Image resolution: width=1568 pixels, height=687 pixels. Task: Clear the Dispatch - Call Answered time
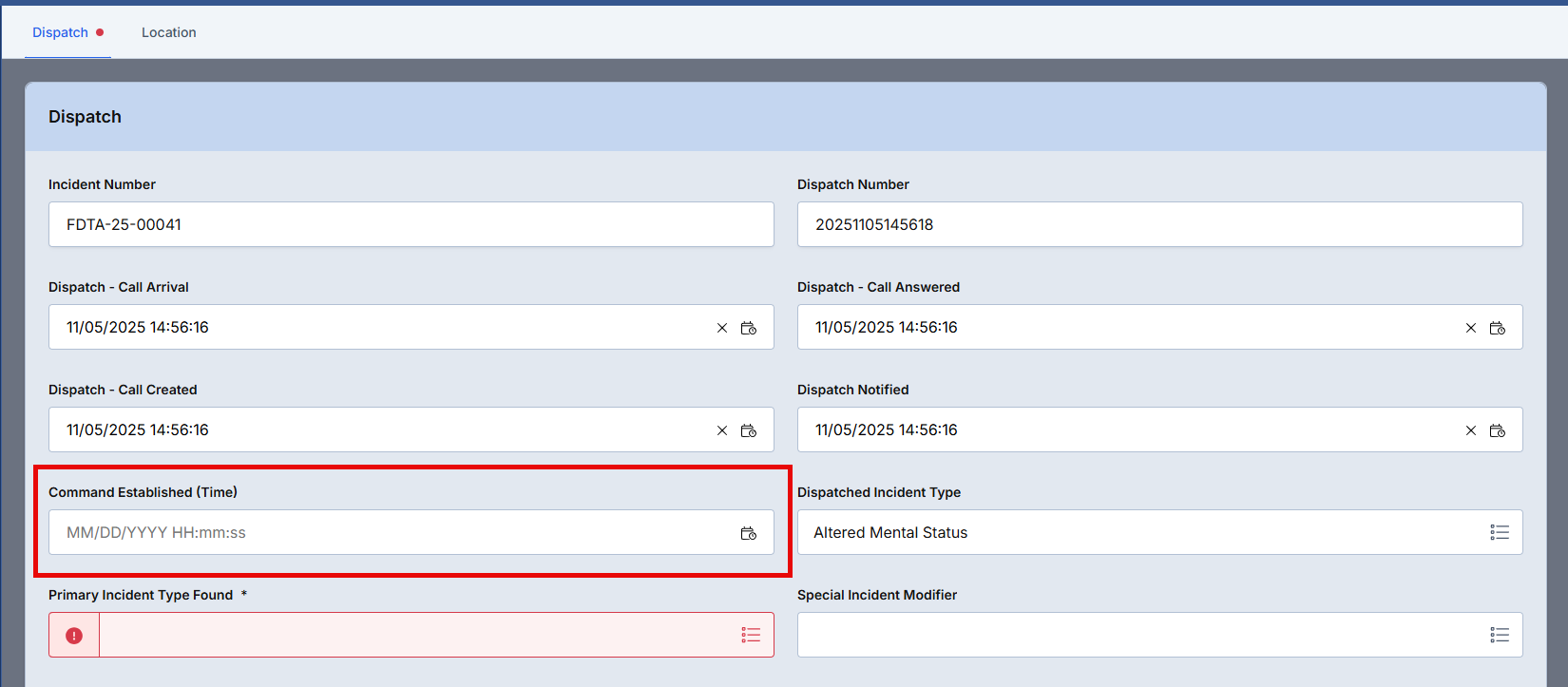tap(1471, 328)
